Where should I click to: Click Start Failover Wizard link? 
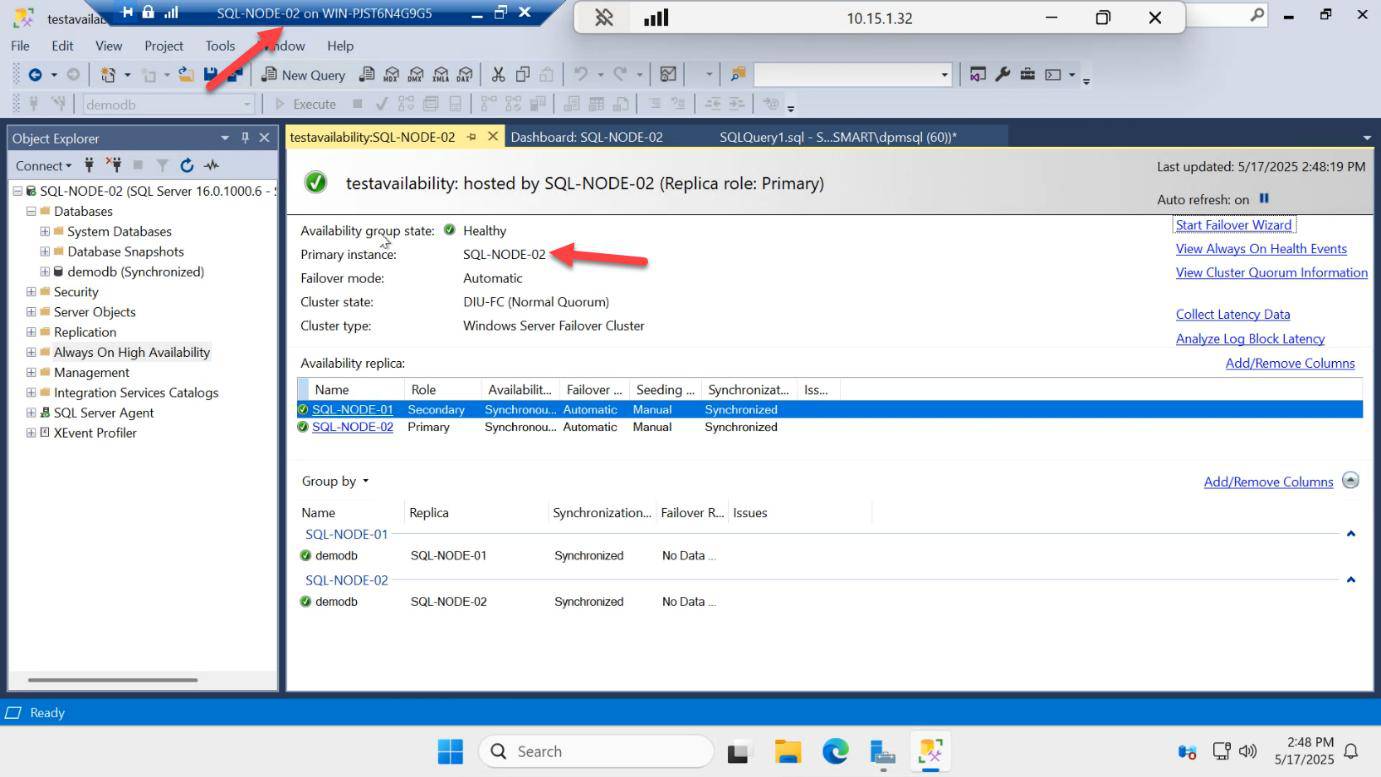click(1233, 225)
